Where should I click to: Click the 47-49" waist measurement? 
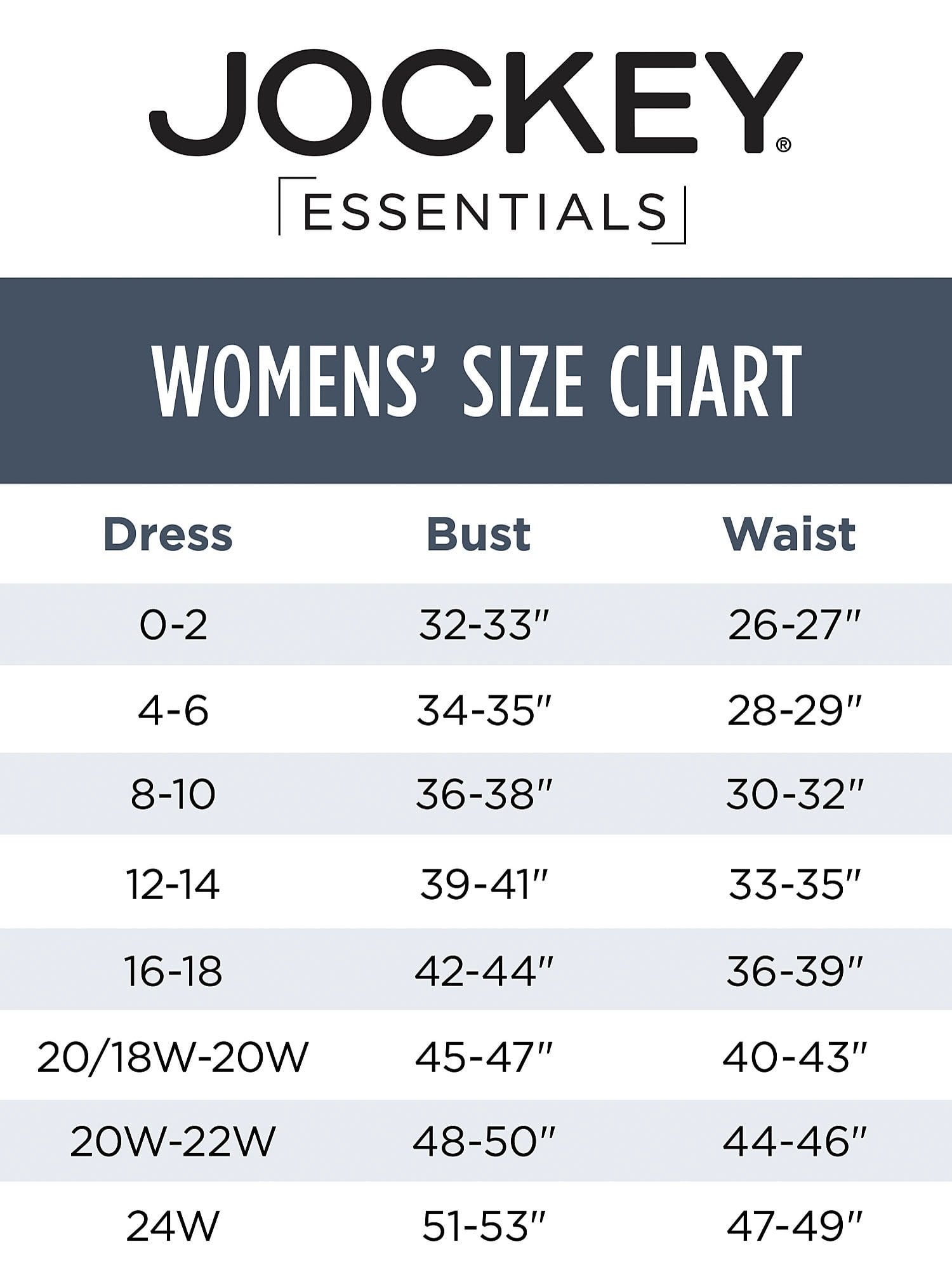pyautogui.click(x=795, y=1226)
